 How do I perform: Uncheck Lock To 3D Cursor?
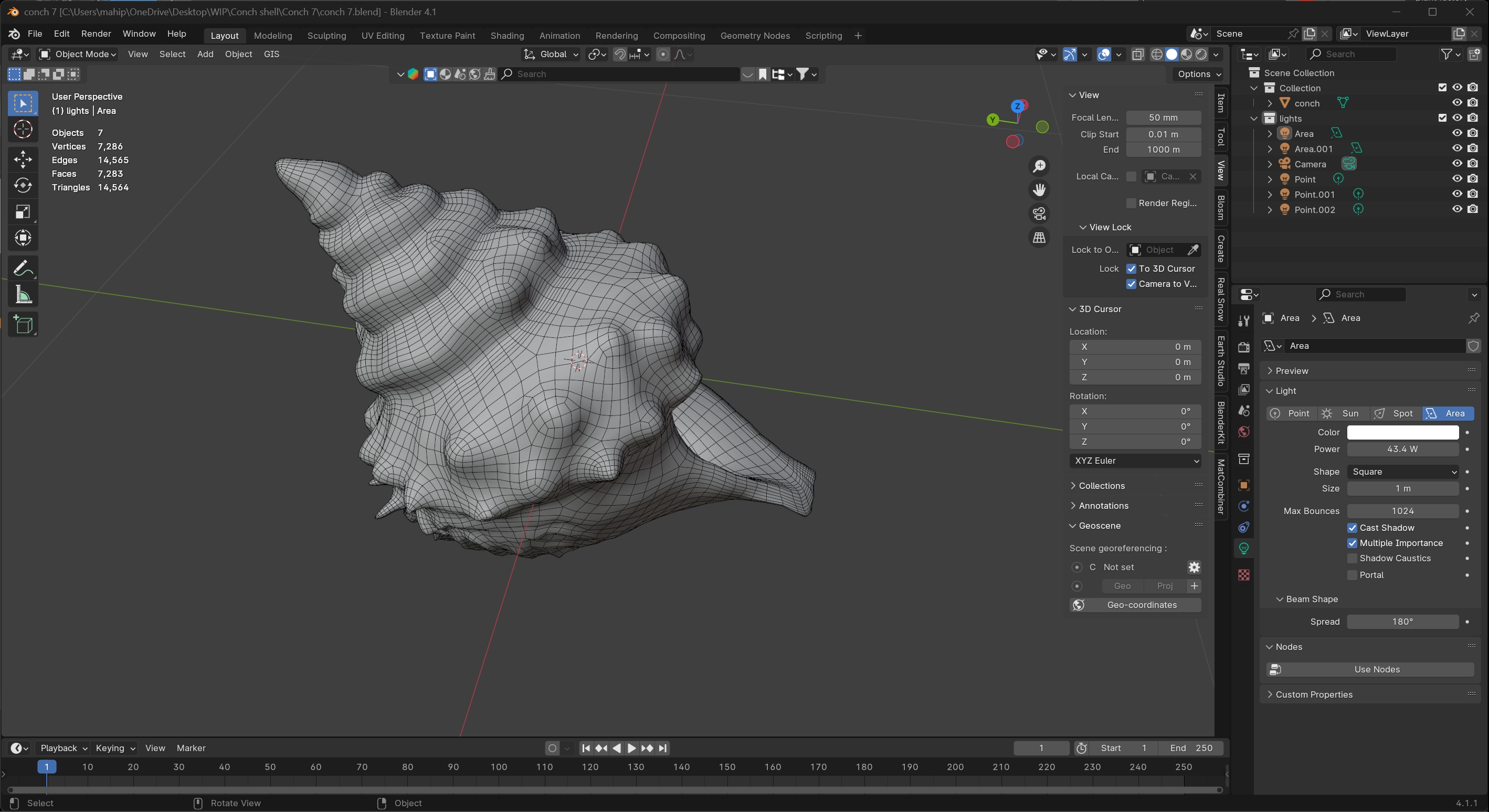pyautogui.click(x=1132, y=269)
